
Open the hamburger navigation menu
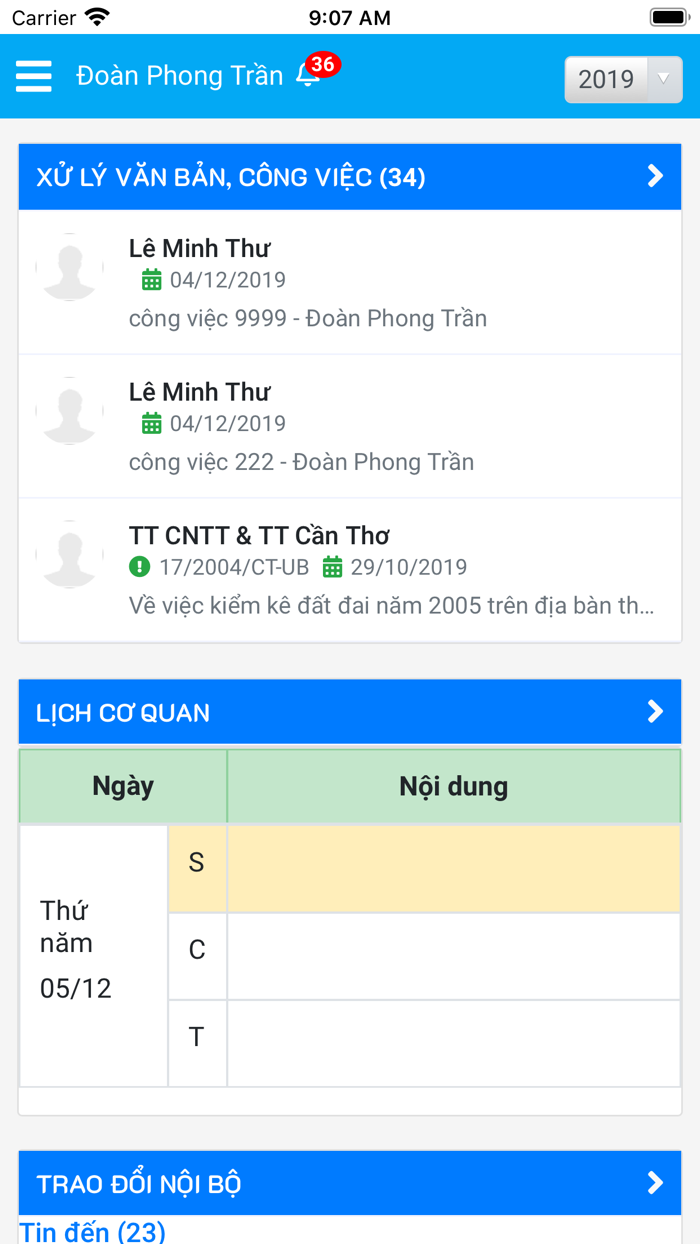coord(33,75)
